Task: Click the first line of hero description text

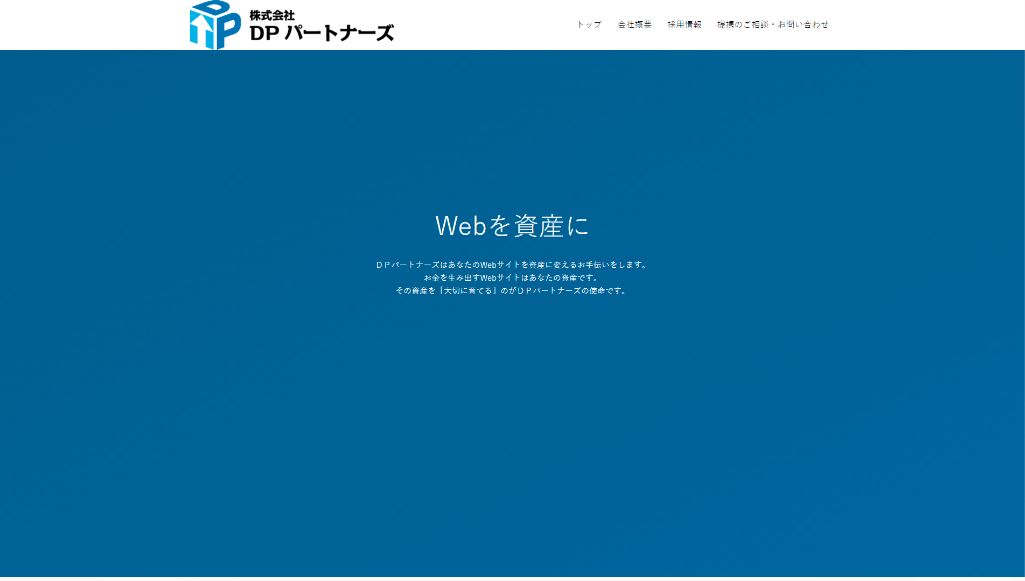Action: [x=512, y=265]
